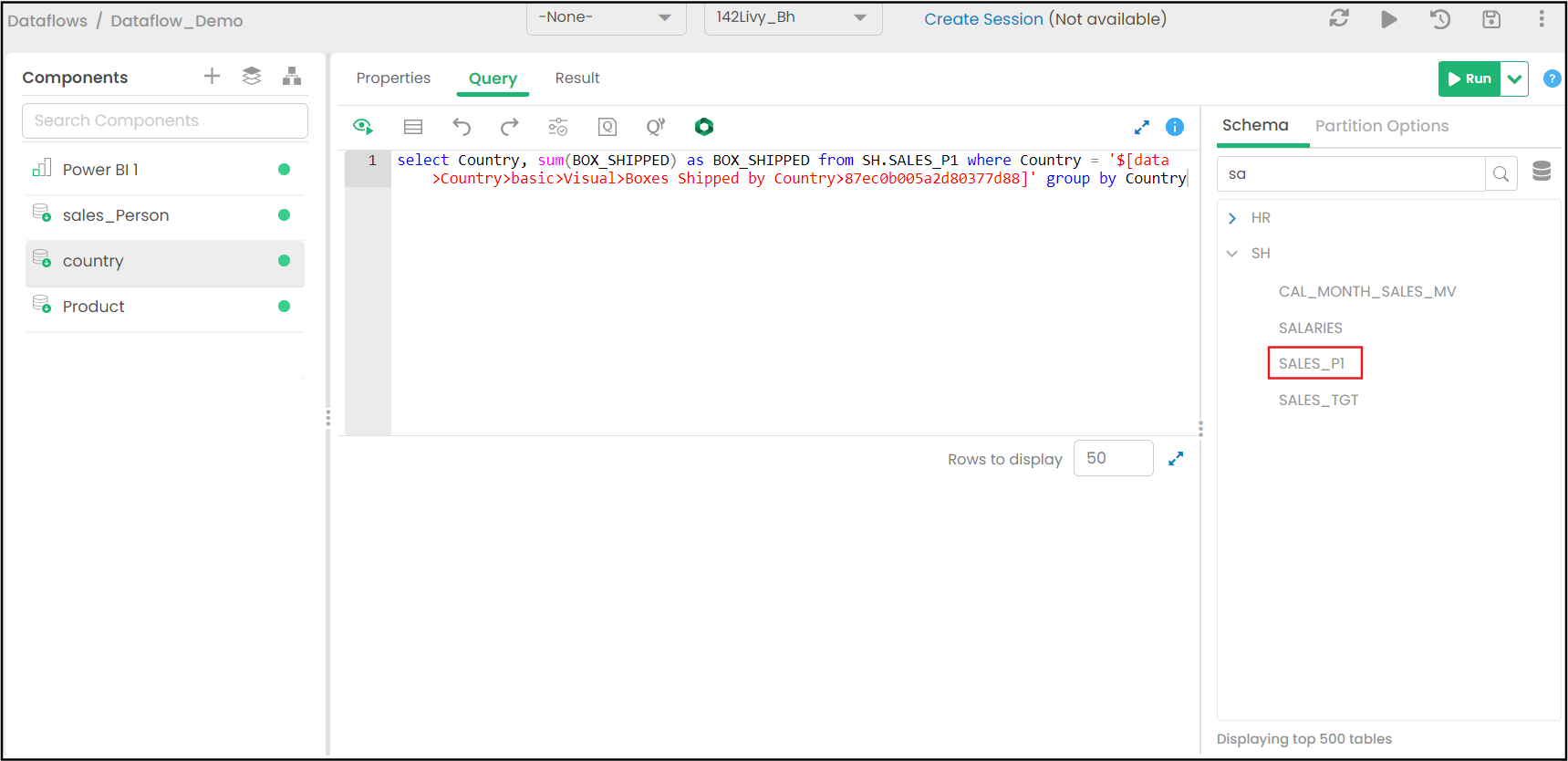Open the layers stack icon in Components
The height and width of the screenshot is (761, 1568).
click(x=252, y=77)
